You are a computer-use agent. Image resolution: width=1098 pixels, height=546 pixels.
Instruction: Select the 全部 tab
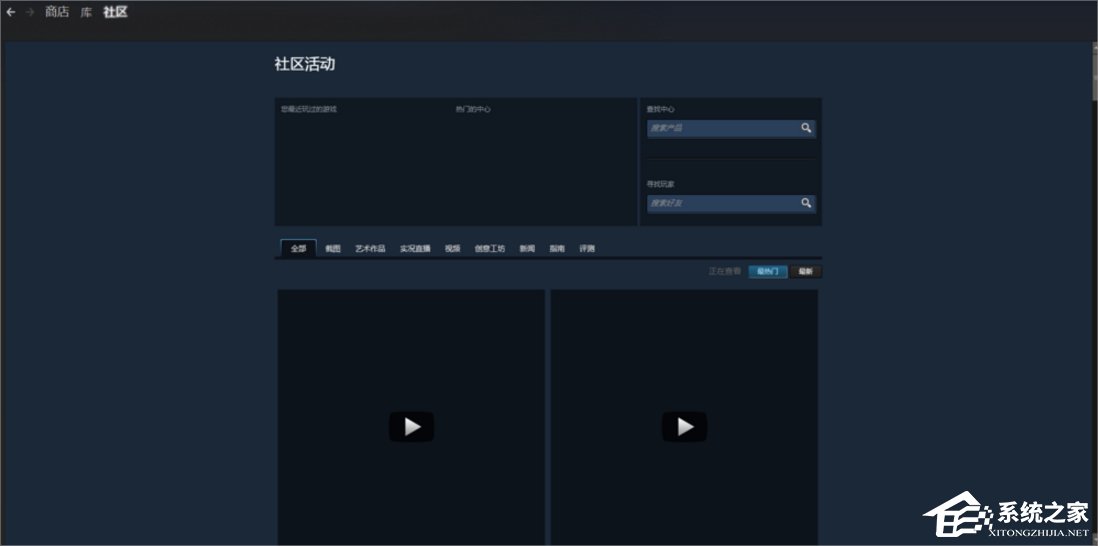(x=298, y=249)
